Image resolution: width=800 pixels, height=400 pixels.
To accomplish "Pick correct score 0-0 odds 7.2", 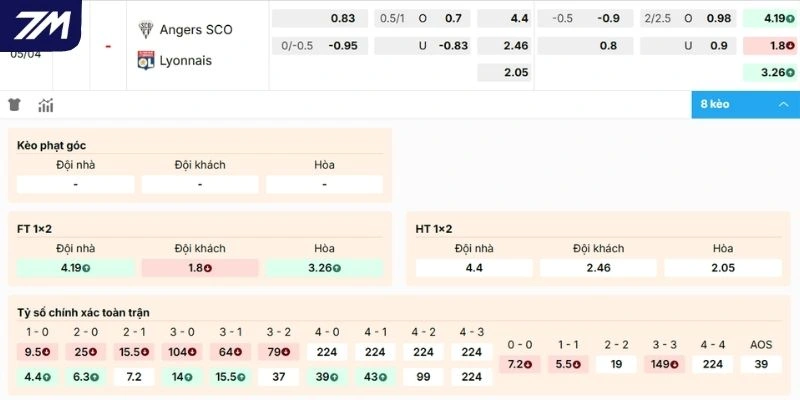I will click(518, 364).
